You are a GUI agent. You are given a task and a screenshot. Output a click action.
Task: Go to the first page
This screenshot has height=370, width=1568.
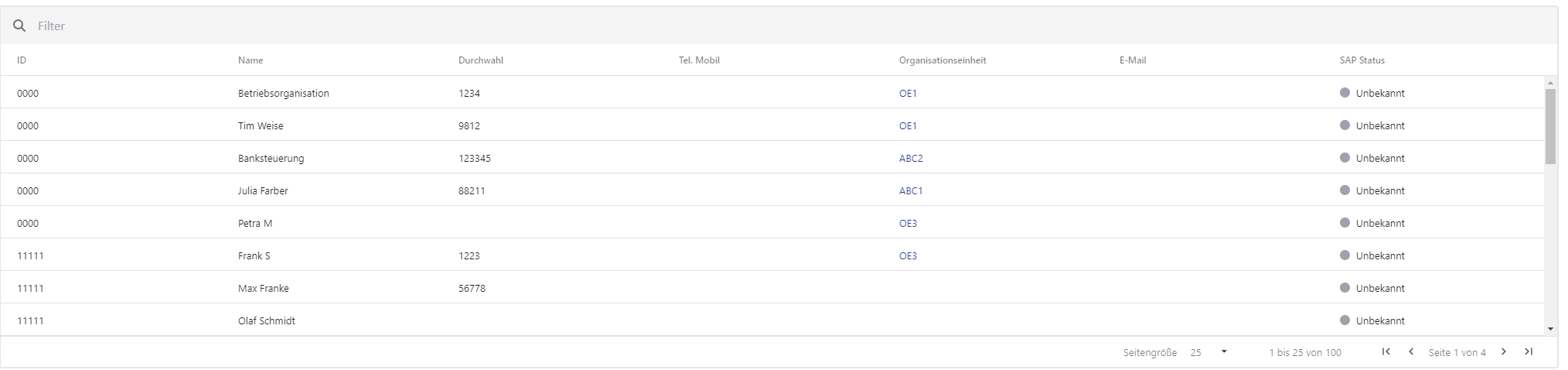pyautogui.click(x=1386, y=352)
